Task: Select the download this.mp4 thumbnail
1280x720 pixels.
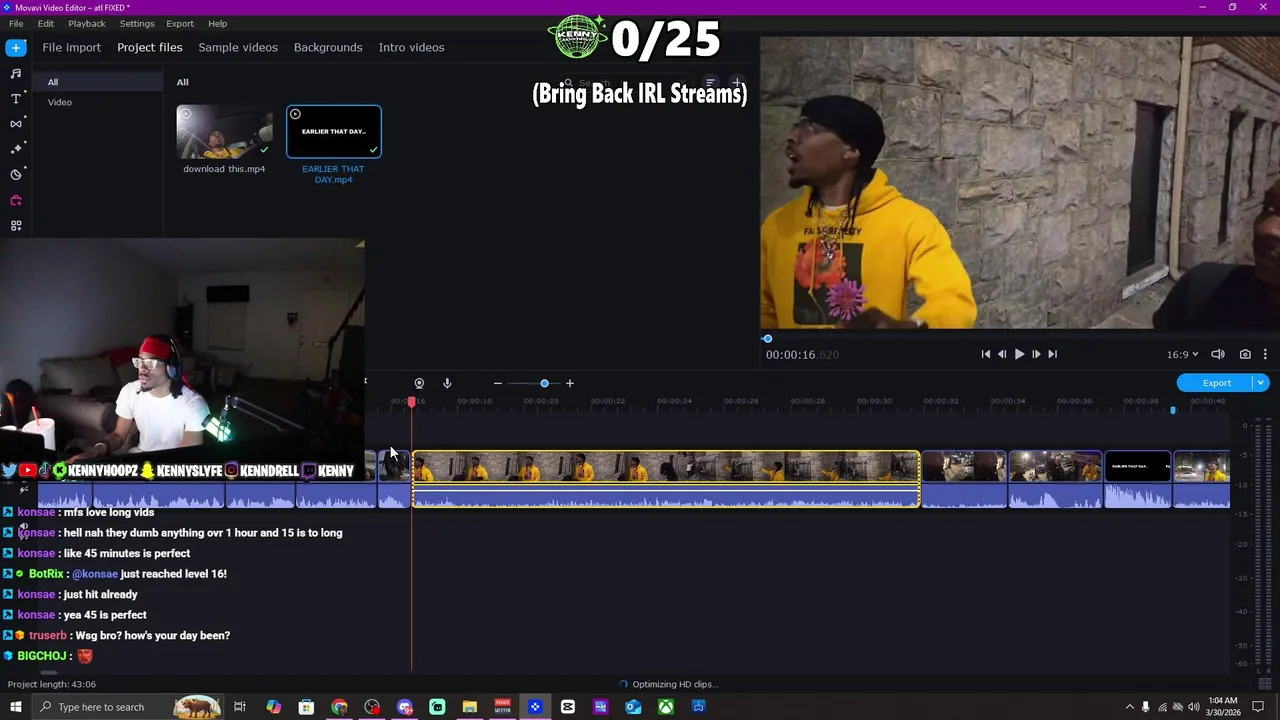Action: click(x=224, y=132)
